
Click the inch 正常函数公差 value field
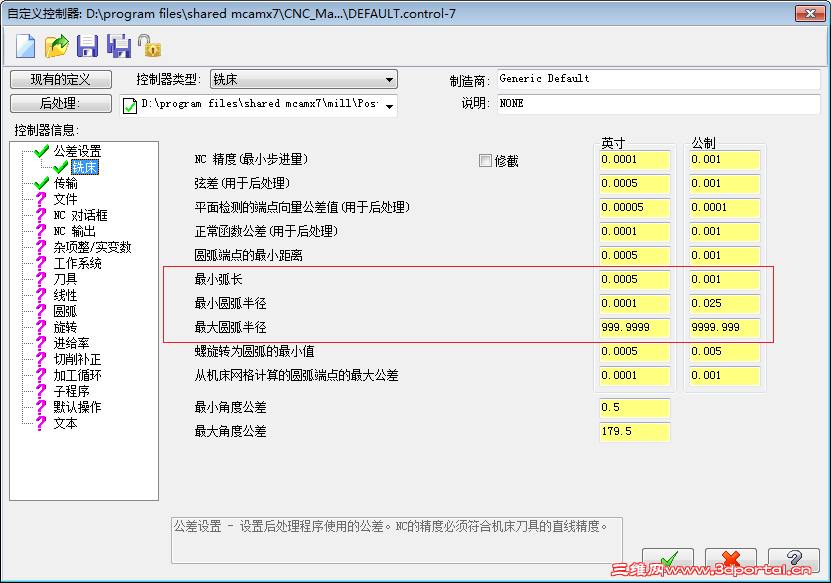click(x=634, y=232)
